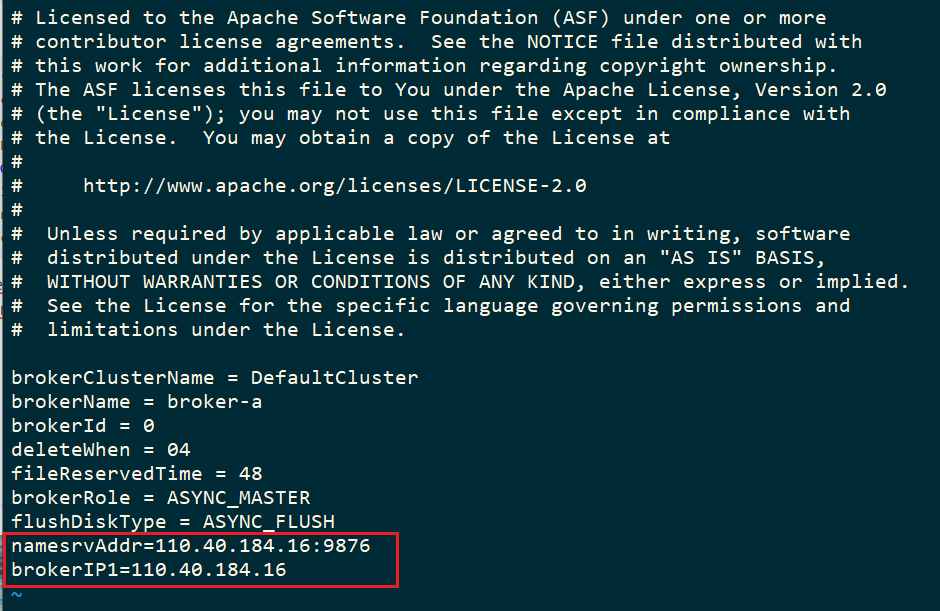Click the Apache LICENSE-2.0 URL
This screenshot has height=611, width=940.
click(335, 185)
